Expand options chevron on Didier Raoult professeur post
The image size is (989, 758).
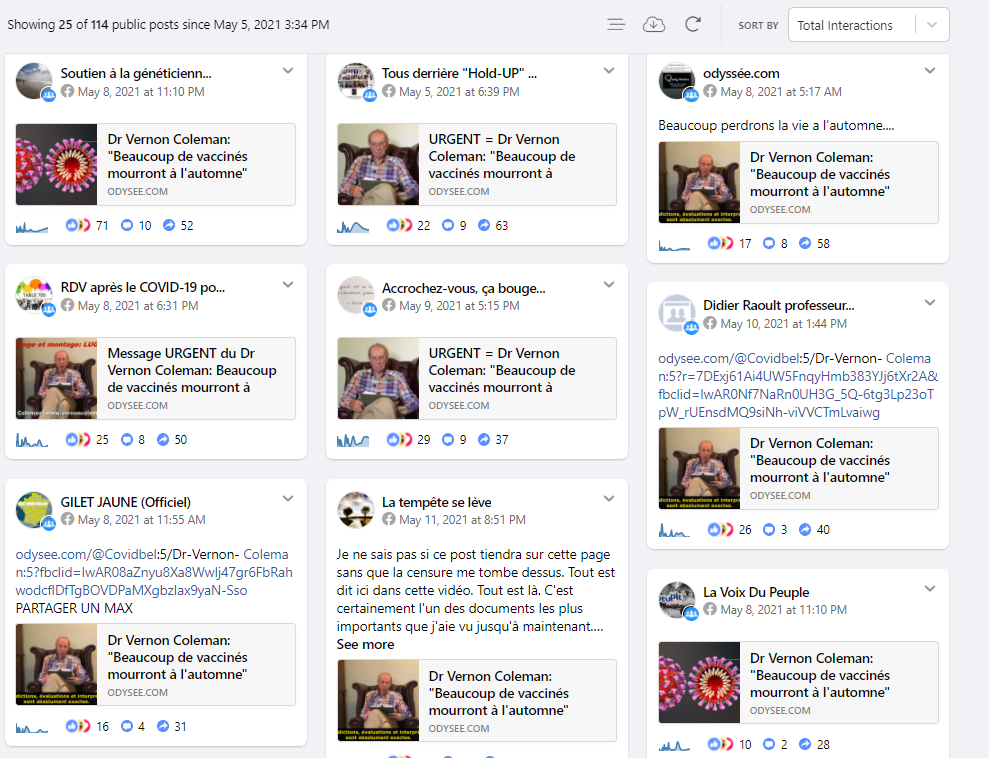click(x=930, y=303)
